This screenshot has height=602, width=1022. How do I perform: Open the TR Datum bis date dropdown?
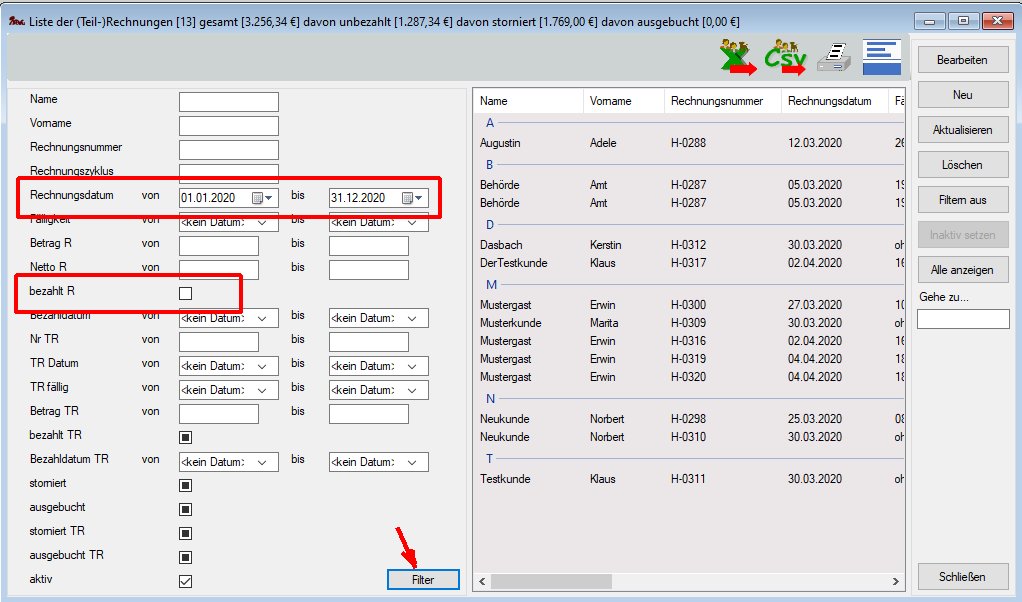(x=412, y=366)
